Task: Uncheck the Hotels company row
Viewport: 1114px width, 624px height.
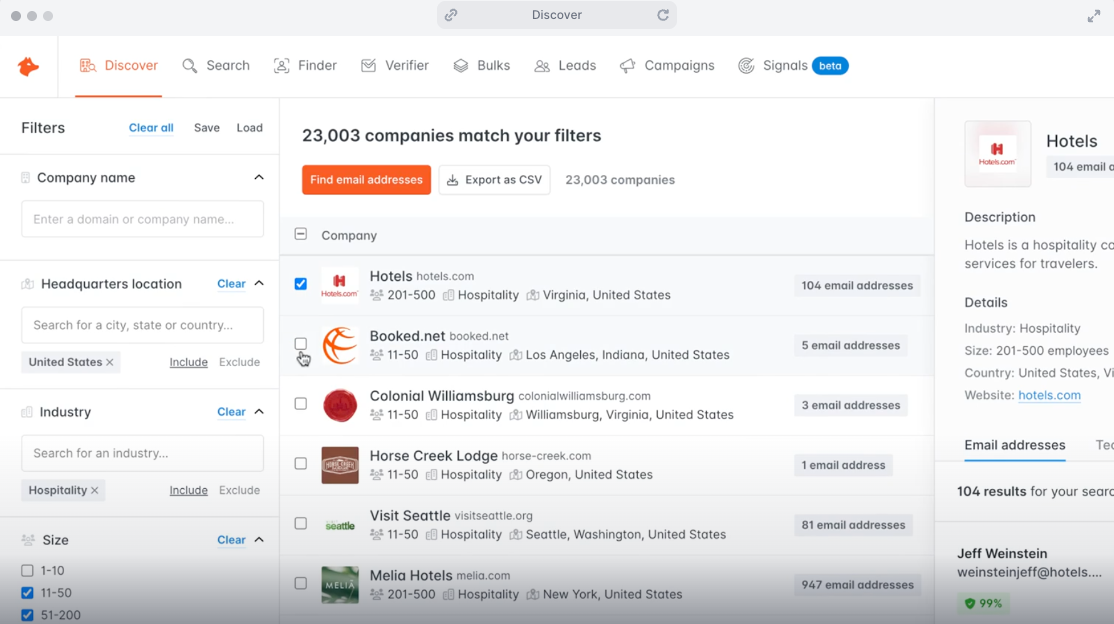Action: [300, 284]
